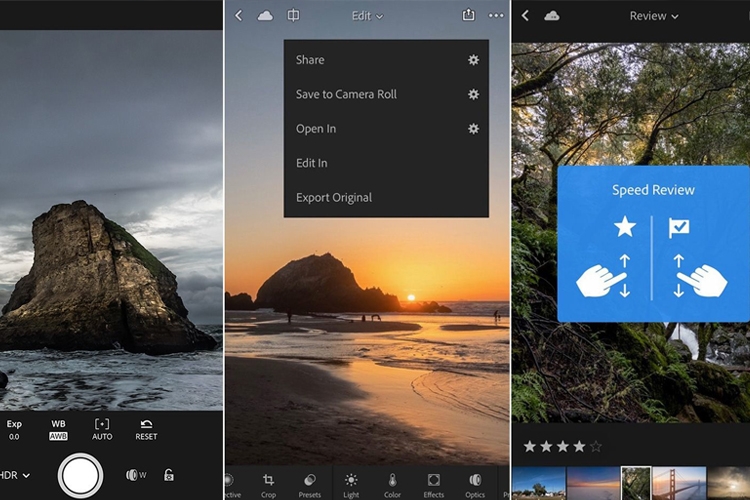Tap the compare/align icon next to cloud
The width and height of the screenshot is (750, 500).
[293, 15]
